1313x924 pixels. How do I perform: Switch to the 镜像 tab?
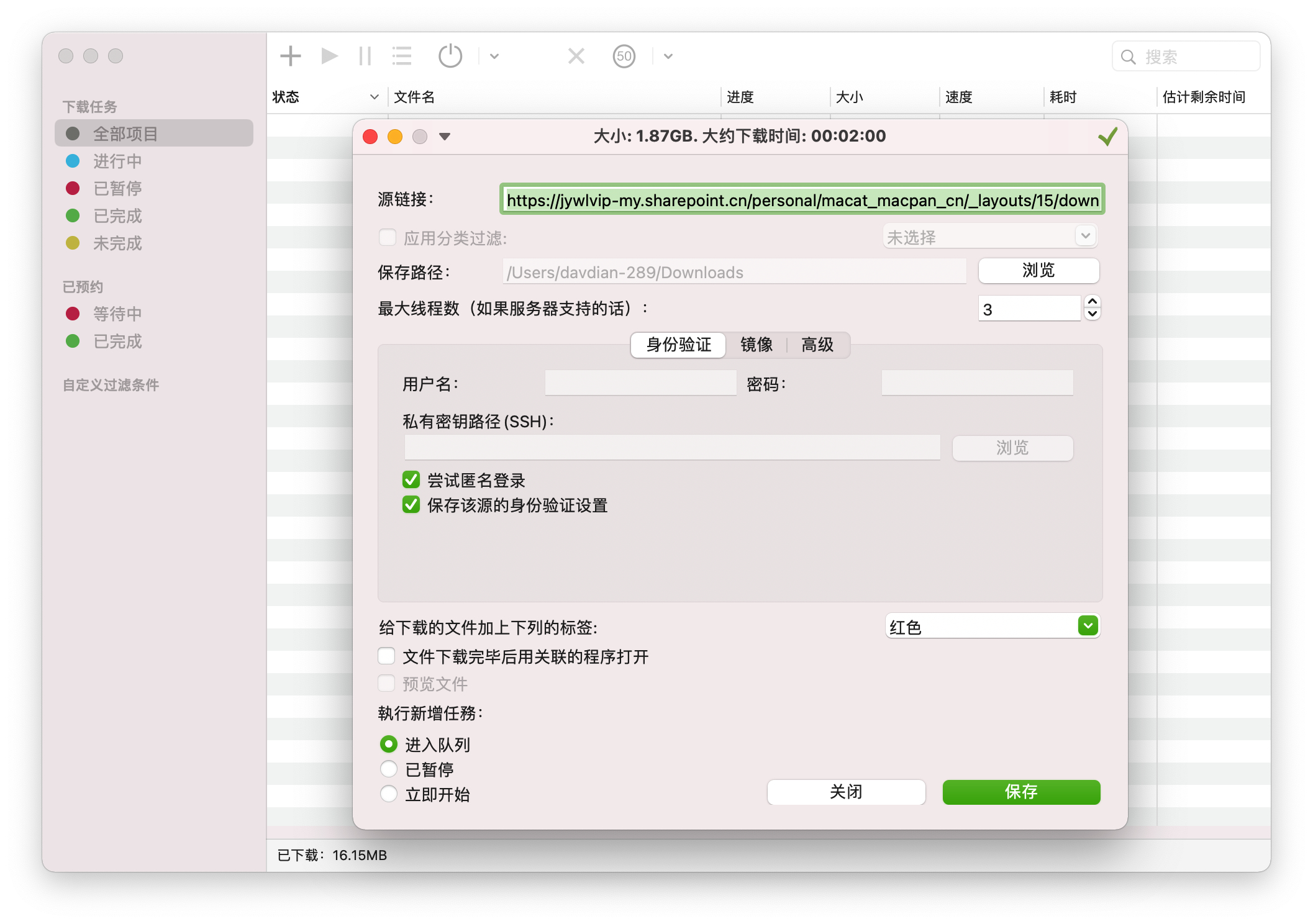756,345
